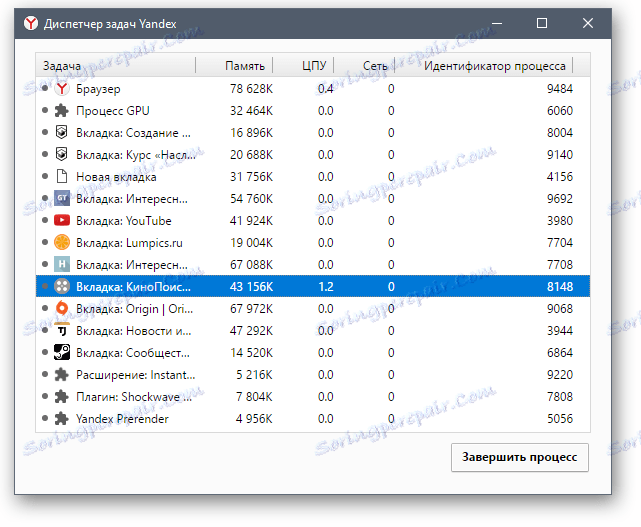
Task: Click the КиноПоиск film reel icon
Action: 62,287
